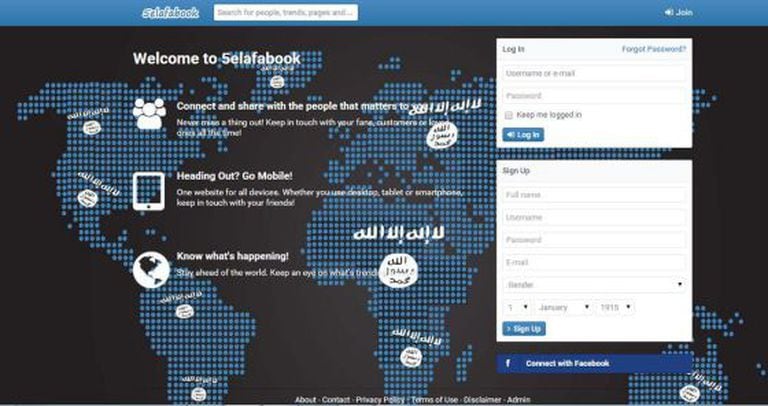Click the Full name field

(x=594, y=195)
